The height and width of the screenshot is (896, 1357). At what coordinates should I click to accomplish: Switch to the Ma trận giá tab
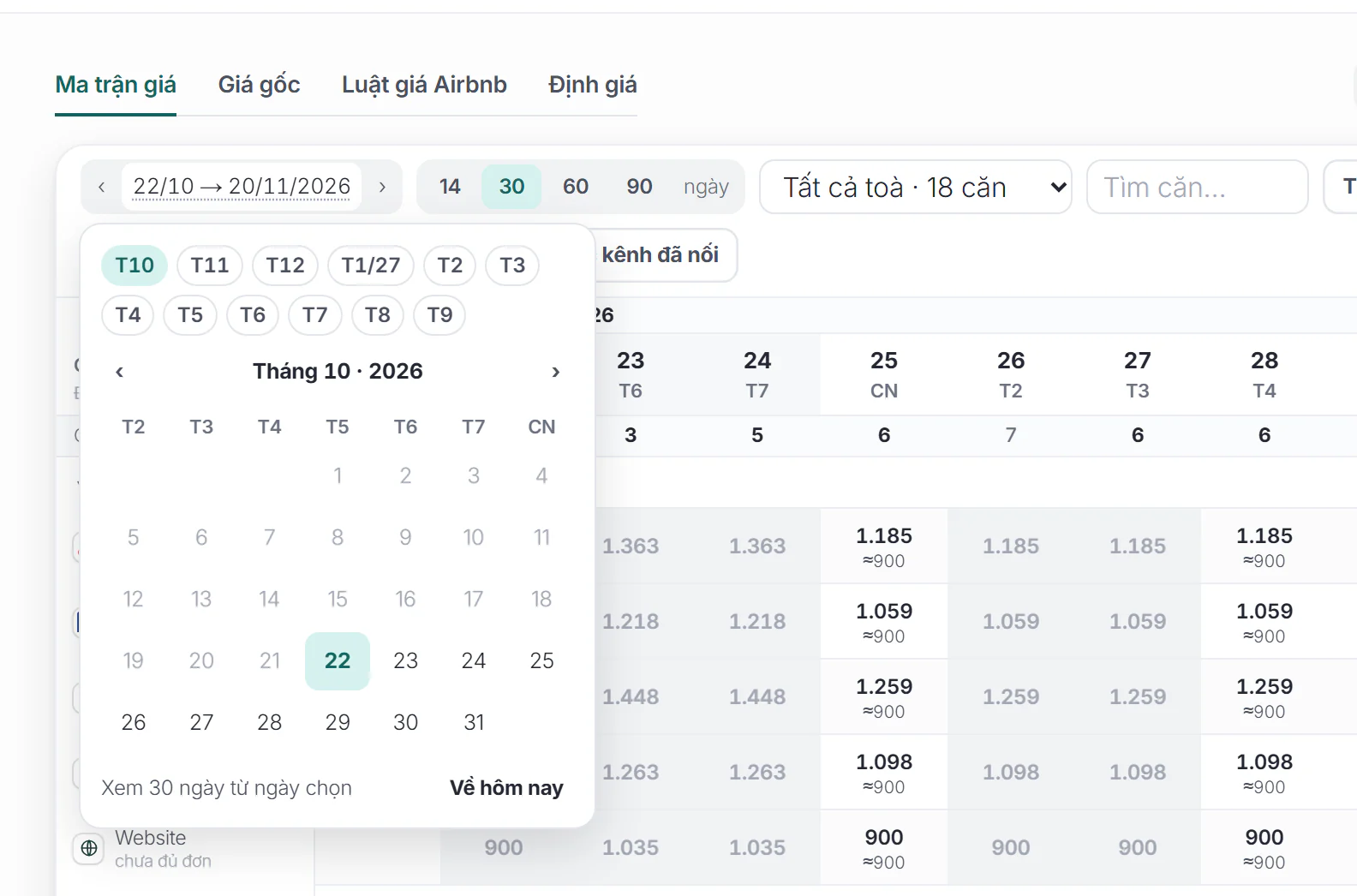click(116, 85)
